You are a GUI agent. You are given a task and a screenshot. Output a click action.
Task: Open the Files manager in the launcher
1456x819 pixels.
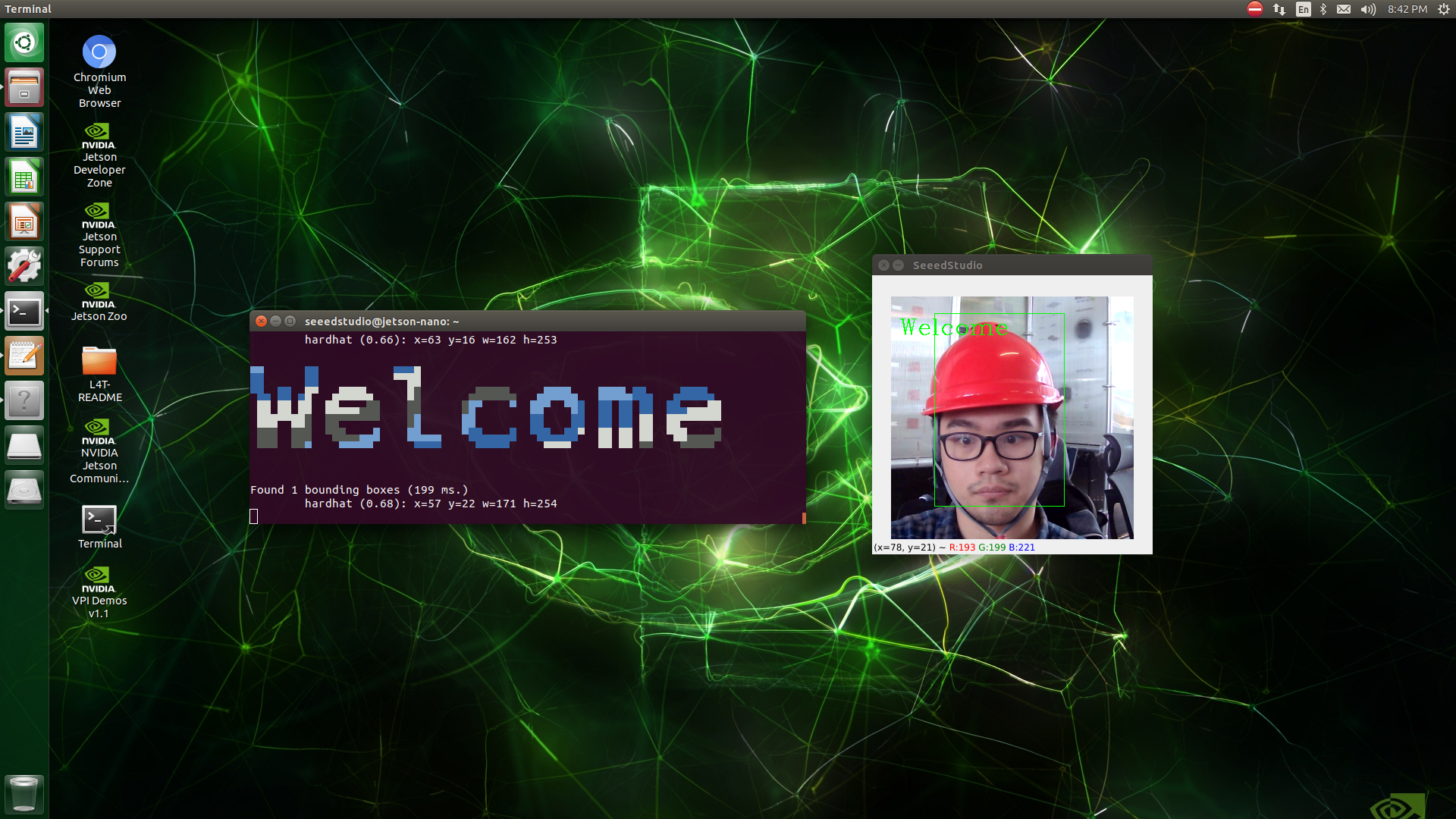pyautogui.click(x=24, y=87)
